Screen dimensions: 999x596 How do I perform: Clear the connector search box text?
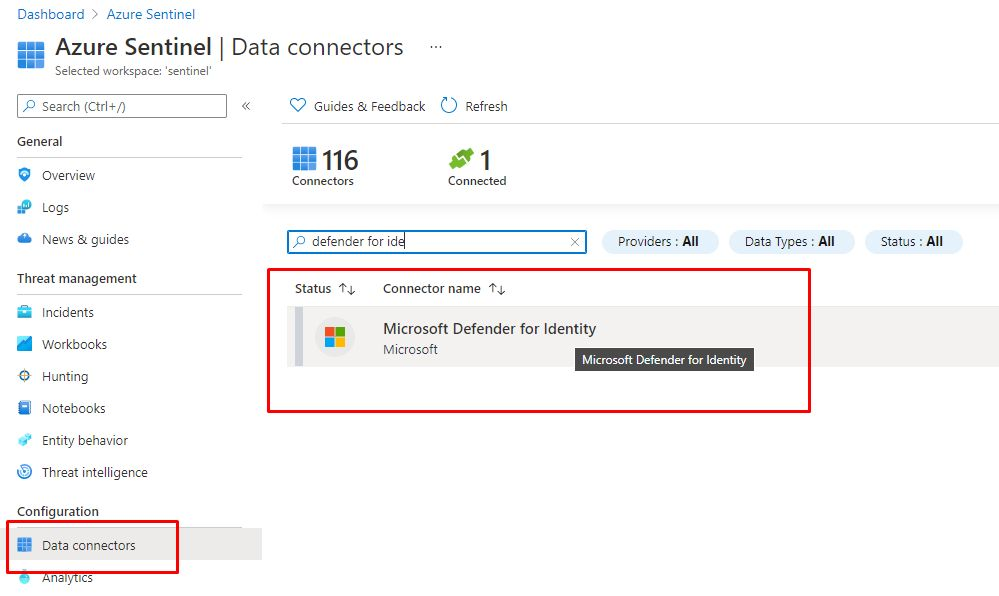(x=575, y=242)
